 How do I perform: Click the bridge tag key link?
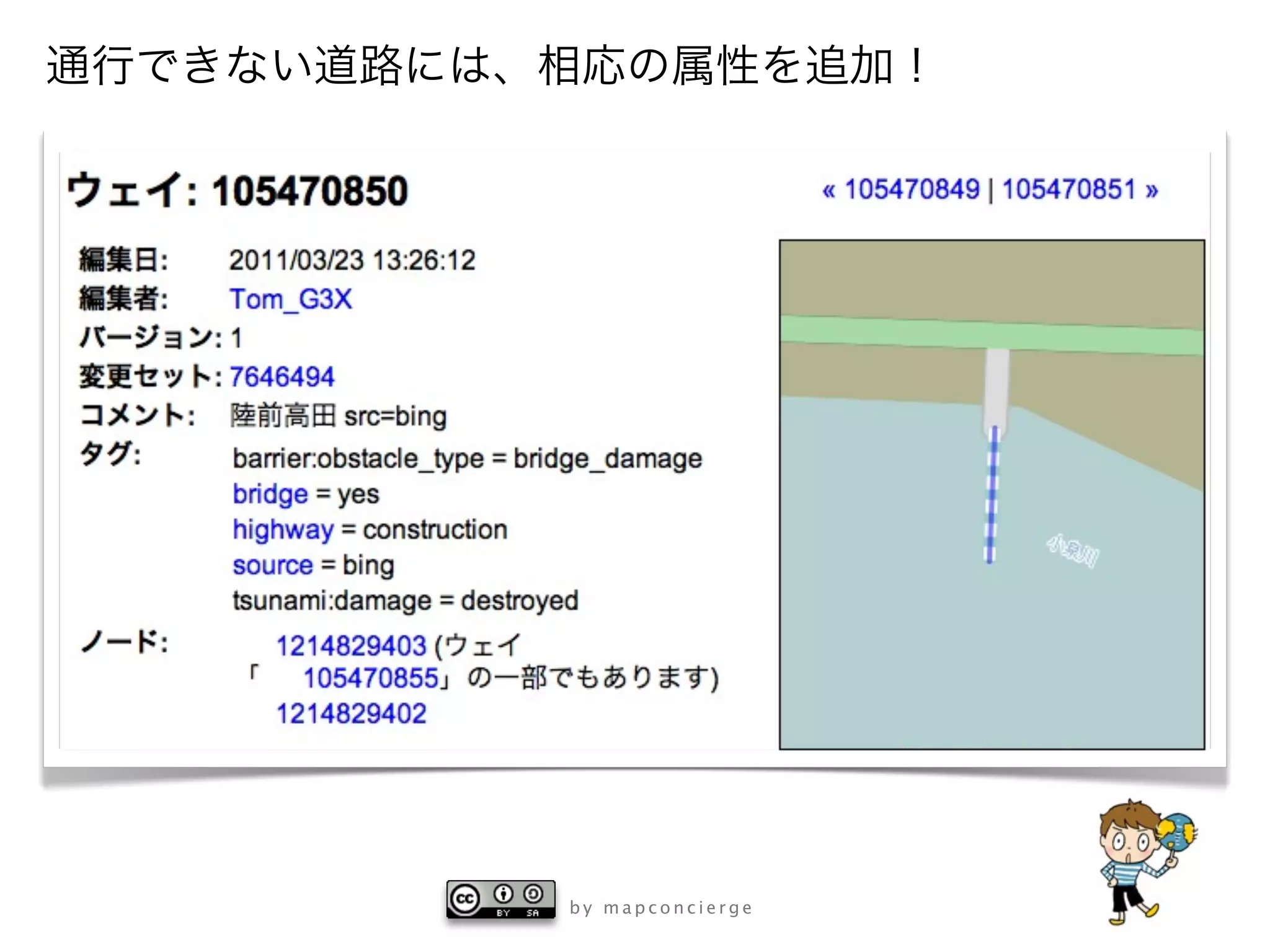(270, 495)
